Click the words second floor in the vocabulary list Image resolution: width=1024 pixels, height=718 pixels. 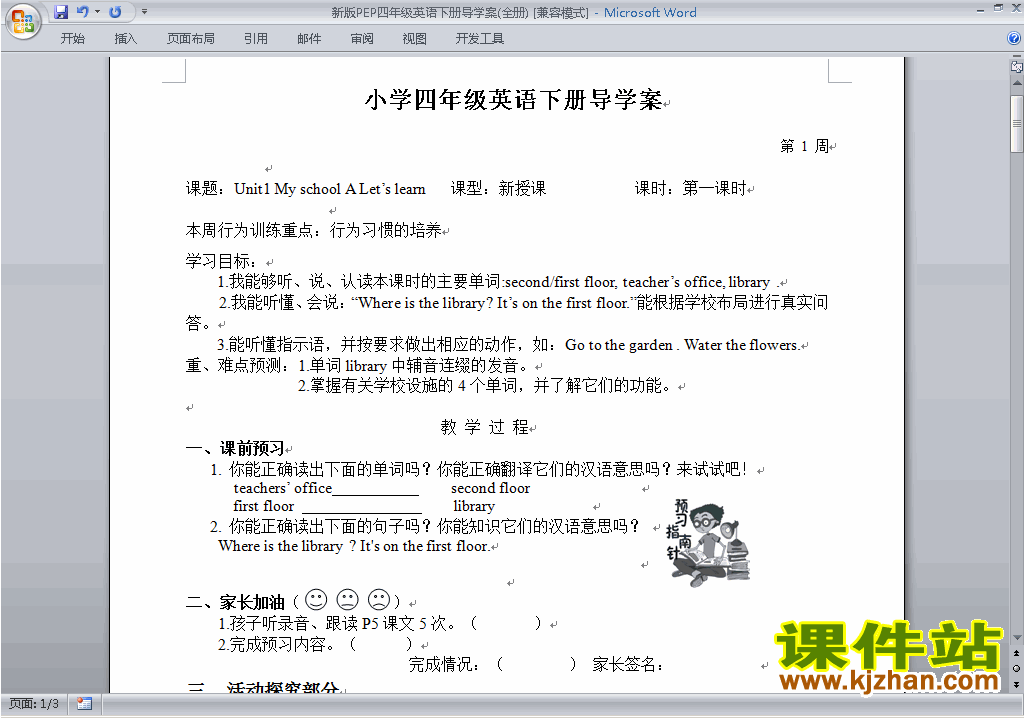tap(490, 488)
